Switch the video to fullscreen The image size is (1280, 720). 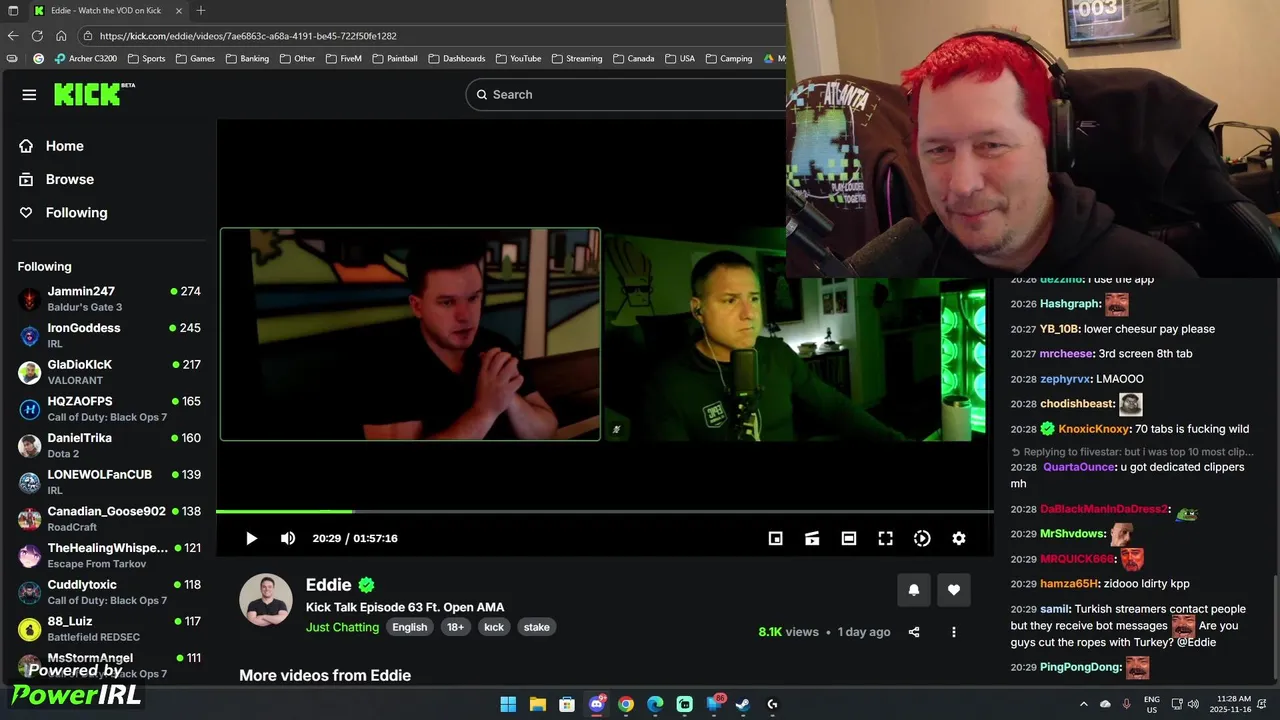pyautogui.click(x=885, y=538)
